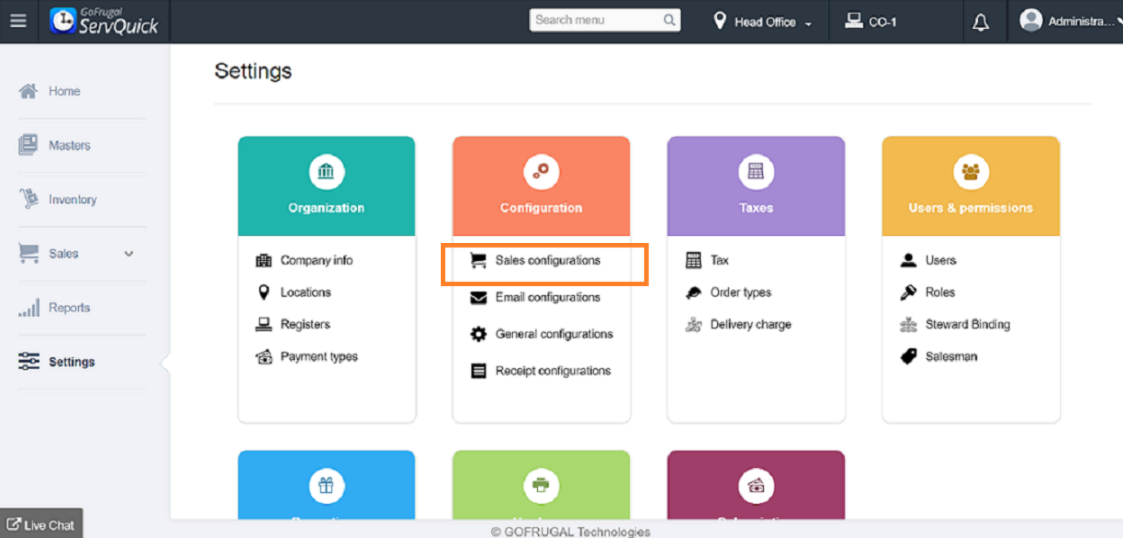
Task: Click the gift icon on blue card
Action: click(326, 486)
